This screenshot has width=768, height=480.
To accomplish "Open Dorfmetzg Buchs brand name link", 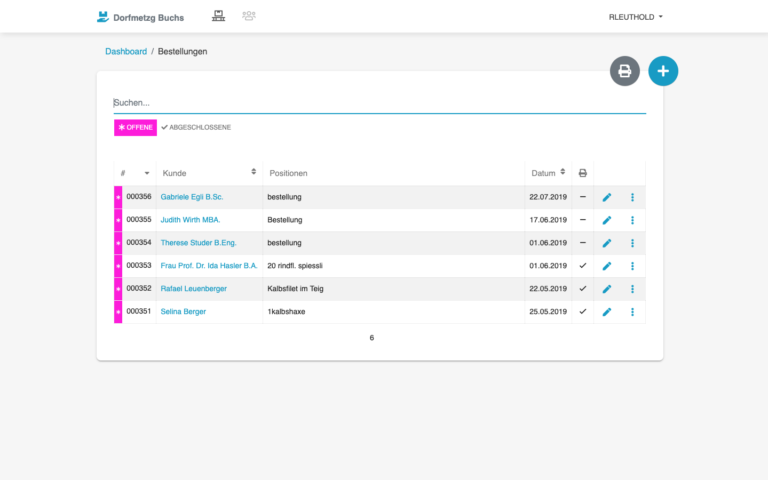I will (x=148, y=18).
